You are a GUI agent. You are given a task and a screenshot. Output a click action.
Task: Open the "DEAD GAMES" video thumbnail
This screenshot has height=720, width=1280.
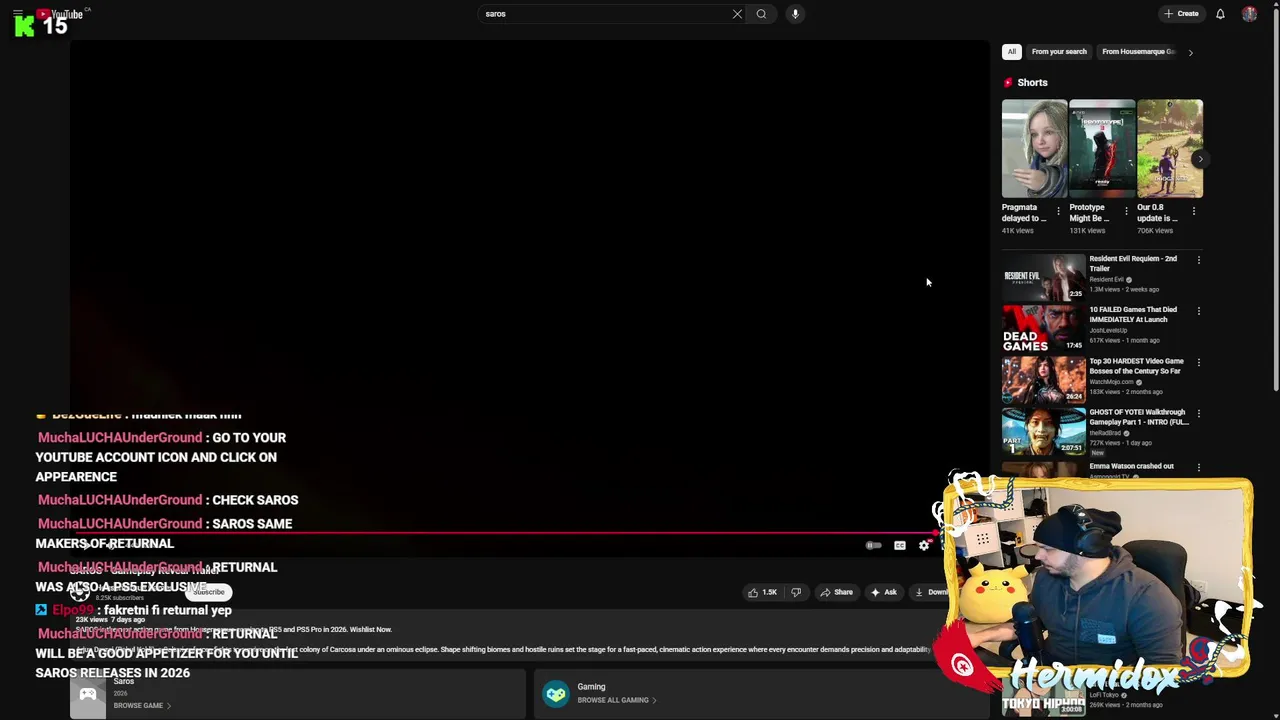(x=1043, y=328)
